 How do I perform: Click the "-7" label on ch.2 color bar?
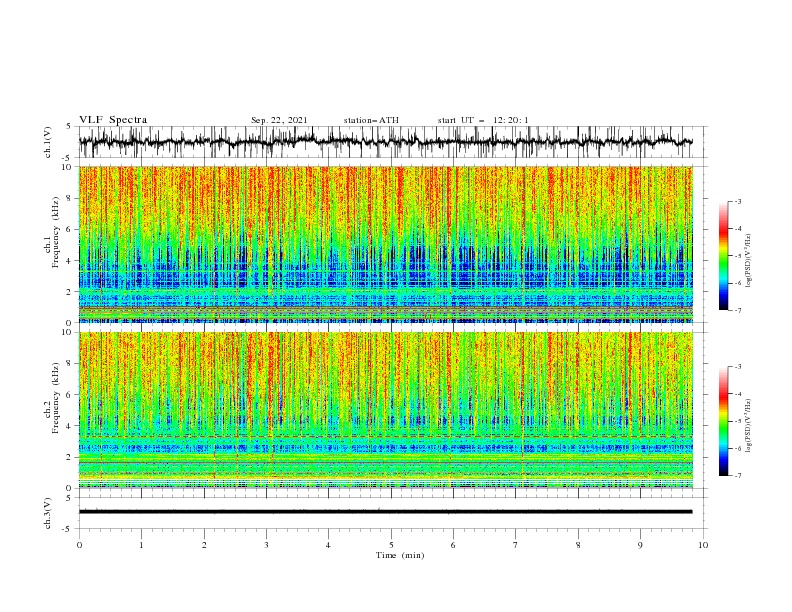(737, 475)
